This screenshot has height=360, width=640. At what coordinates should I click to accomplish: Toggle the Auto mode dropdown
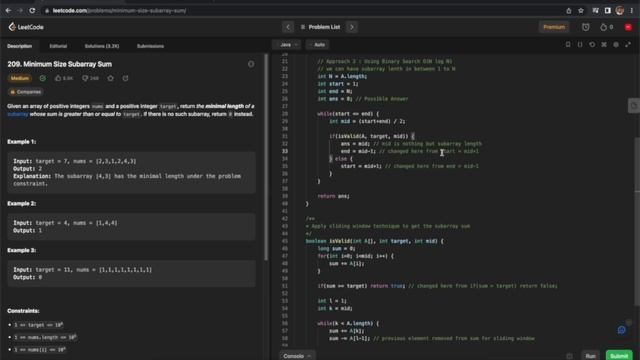click(x=319, y=44)
